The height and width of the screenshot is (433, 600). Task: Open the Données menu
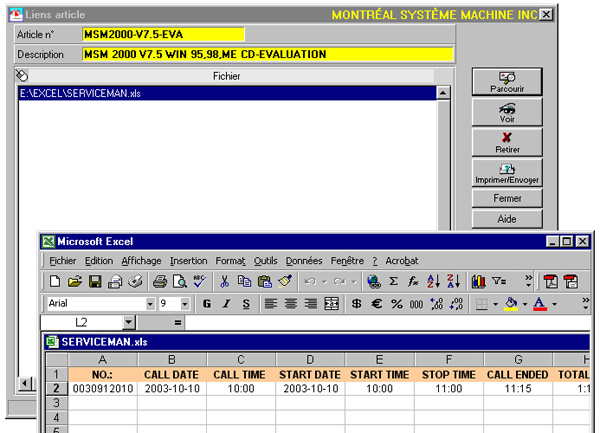click(x=303, y=261)
